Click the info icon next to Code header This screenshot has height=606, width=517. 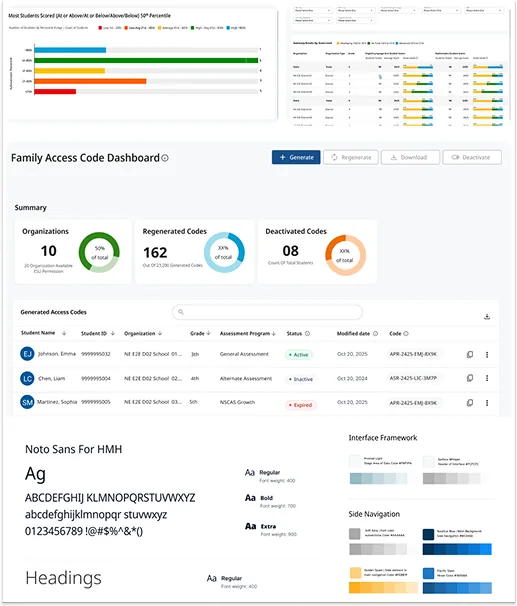(x=406, y=334)
